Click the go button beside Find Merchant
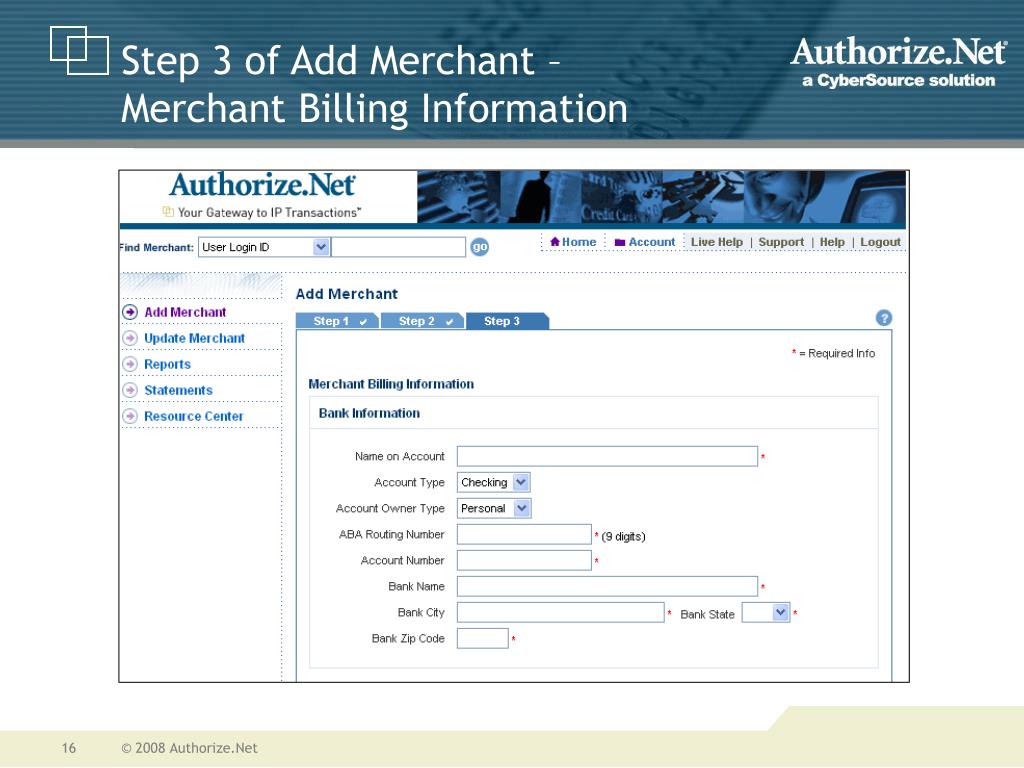The width and height of the screenshot is (1024, 768). [x=479, y=247]
